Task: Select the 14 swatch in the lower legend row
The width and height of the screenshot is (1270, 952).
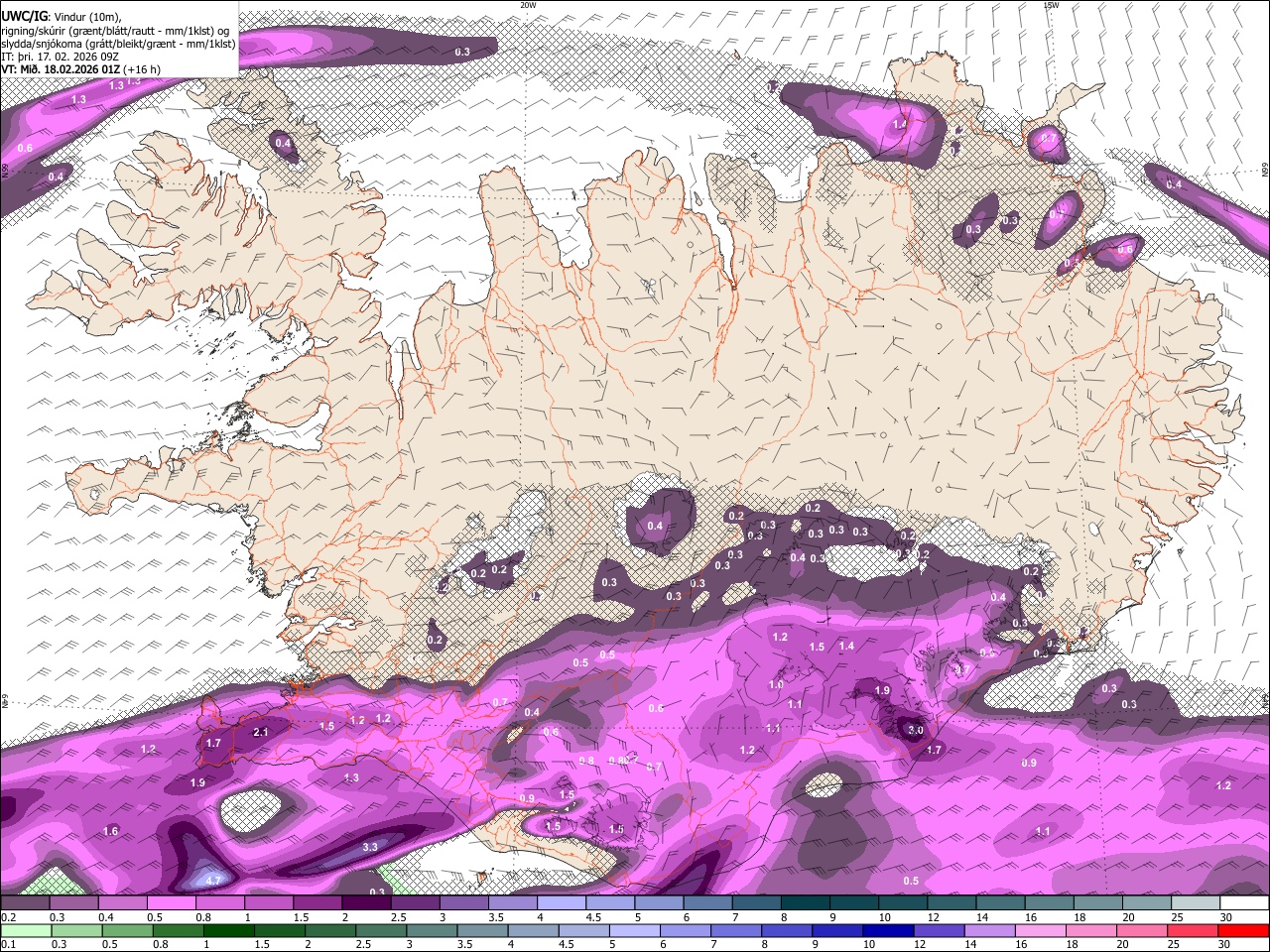Action: pos(990,930)
